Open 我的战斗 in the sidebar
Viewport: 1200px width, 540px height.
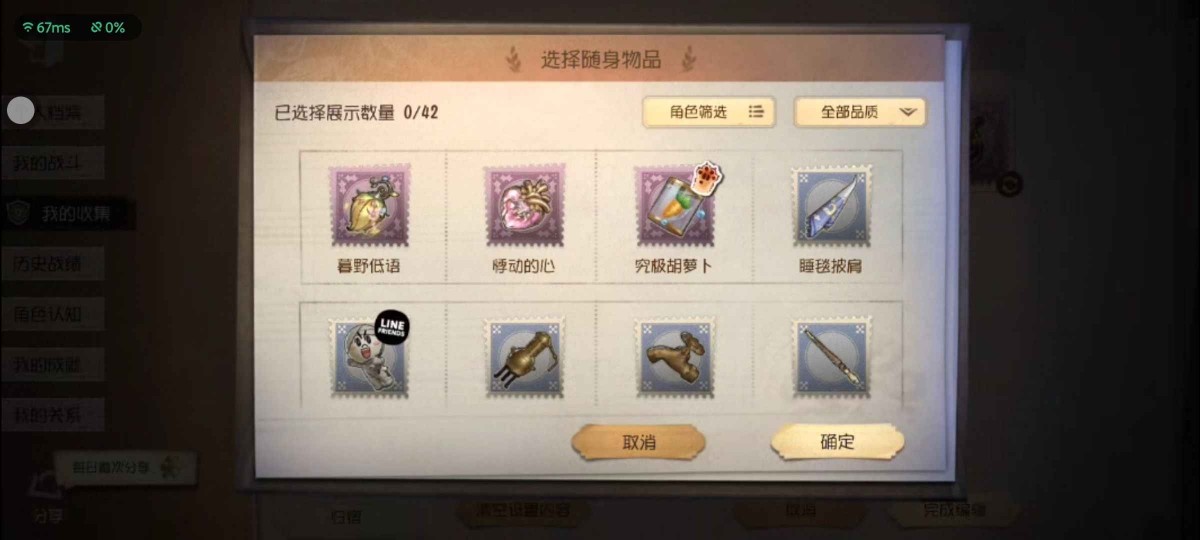[52, 163]
